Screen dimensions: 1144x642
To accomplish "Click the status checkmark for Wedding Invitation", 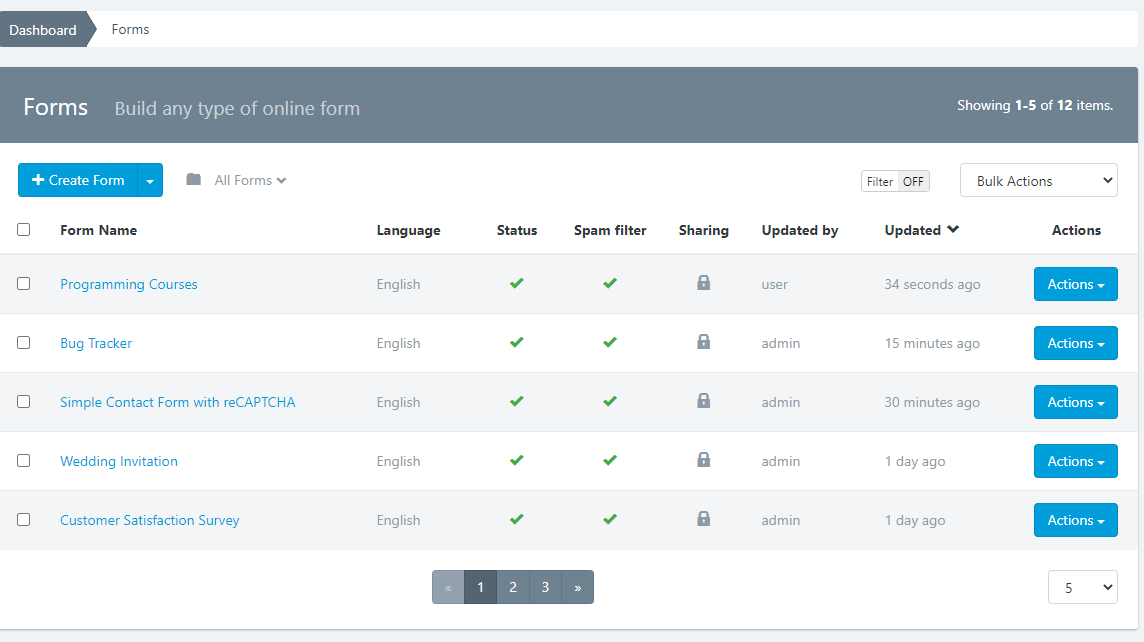I will 516,461.
